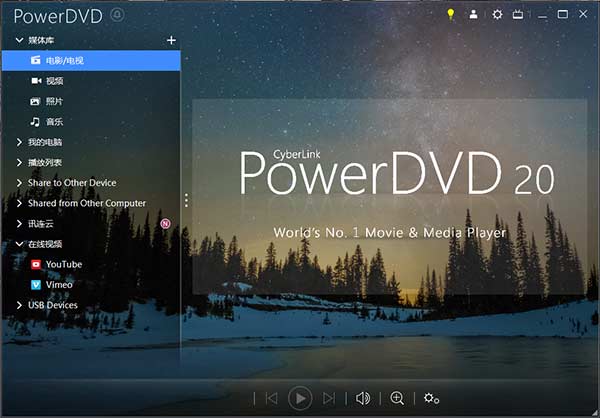Skip to next track
This screenshot has height=418, width=600.
(x=329, y=398)
